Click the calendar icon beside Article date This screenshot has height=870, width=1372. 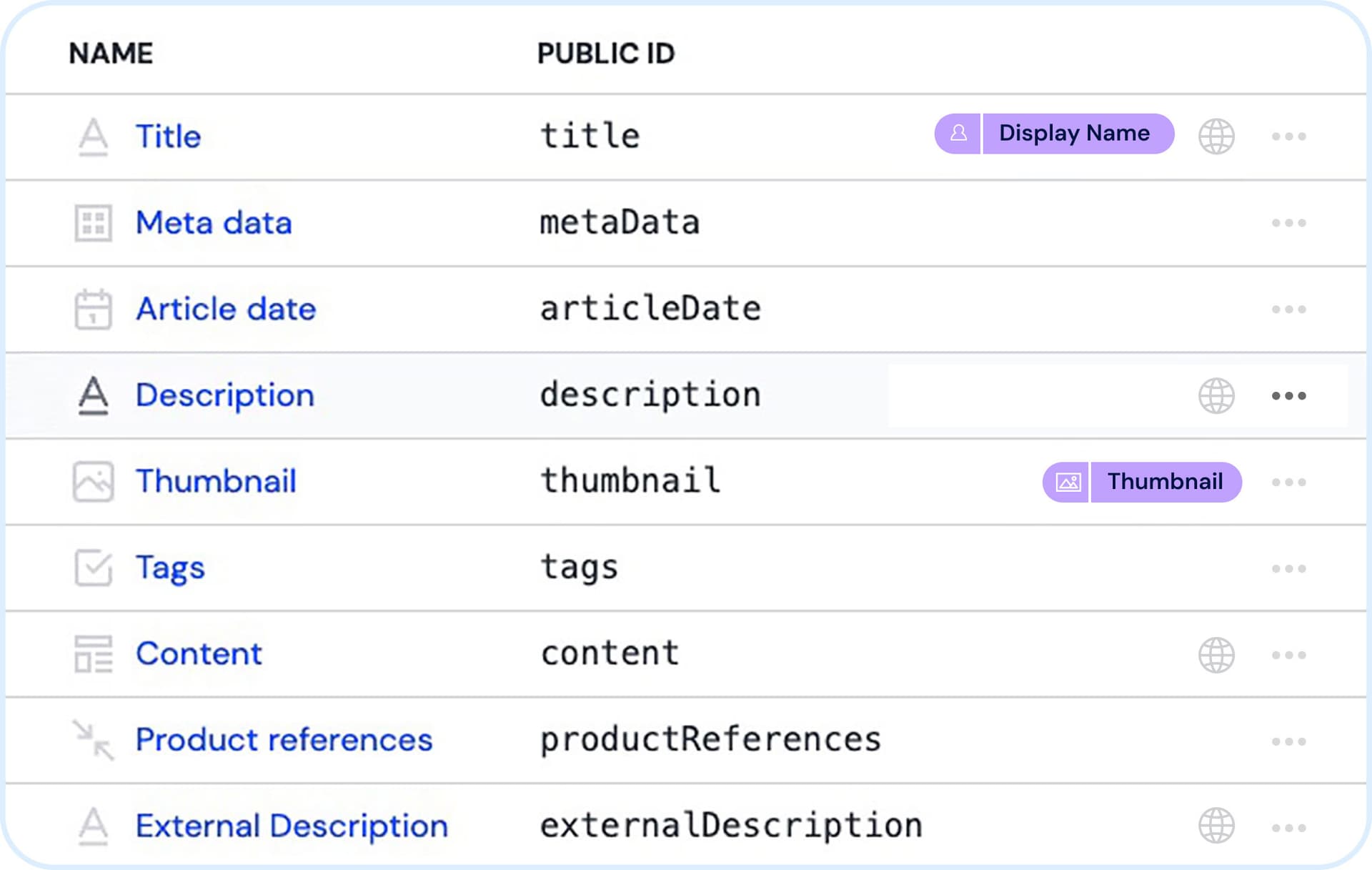[93, 309]
